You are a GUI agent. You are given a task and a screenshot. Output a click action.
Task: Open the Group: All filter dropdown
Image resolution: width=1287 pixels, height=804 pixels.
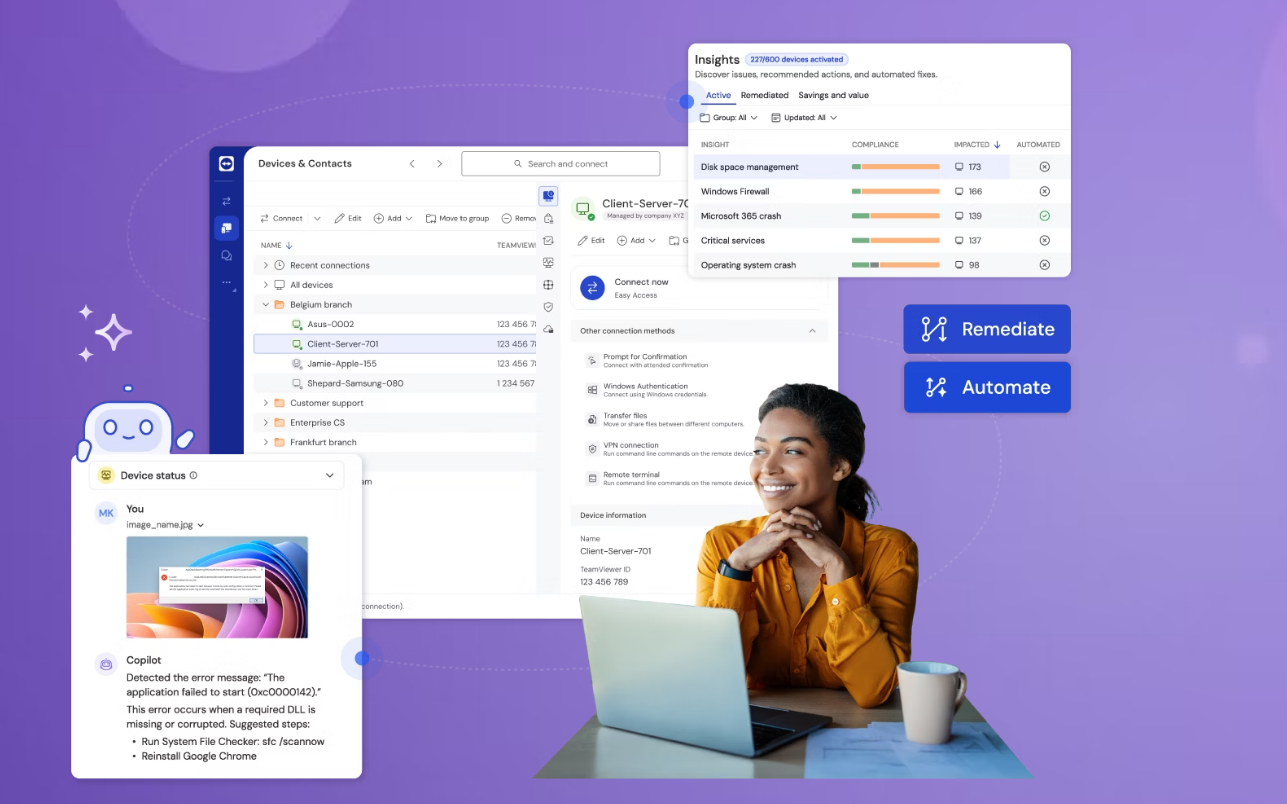coord(728,117)
